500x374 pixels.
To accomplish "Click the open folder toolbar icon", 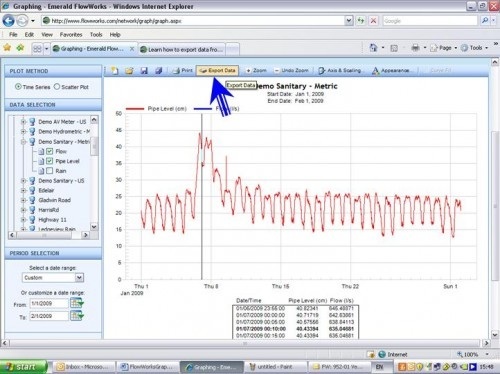I will [129, 70].
